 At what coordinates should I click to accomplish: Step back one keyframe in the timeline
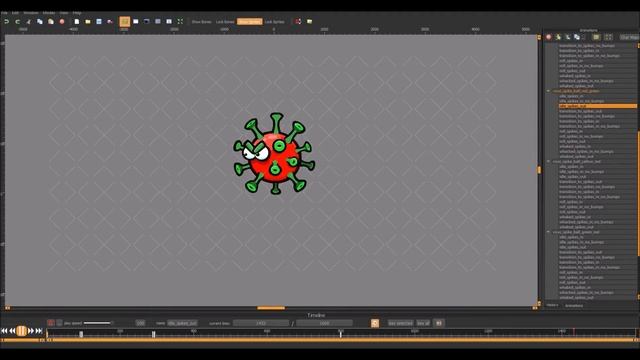pos(13,331)
